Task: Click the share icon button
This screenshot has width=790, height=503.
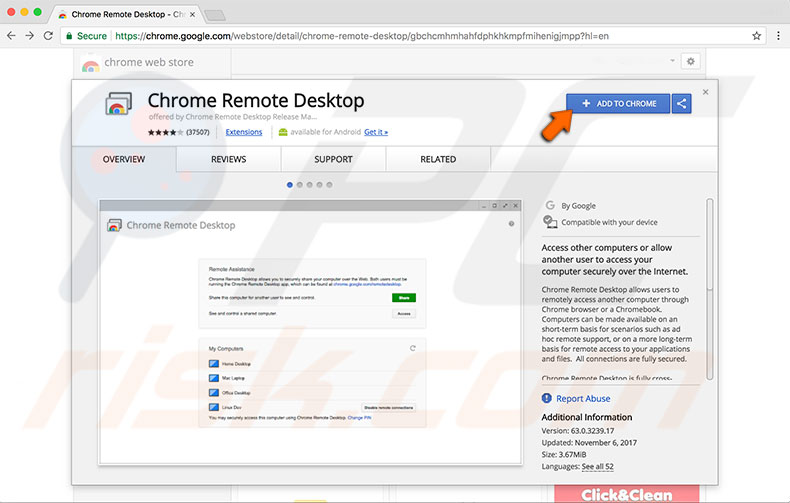Action: 682,103
